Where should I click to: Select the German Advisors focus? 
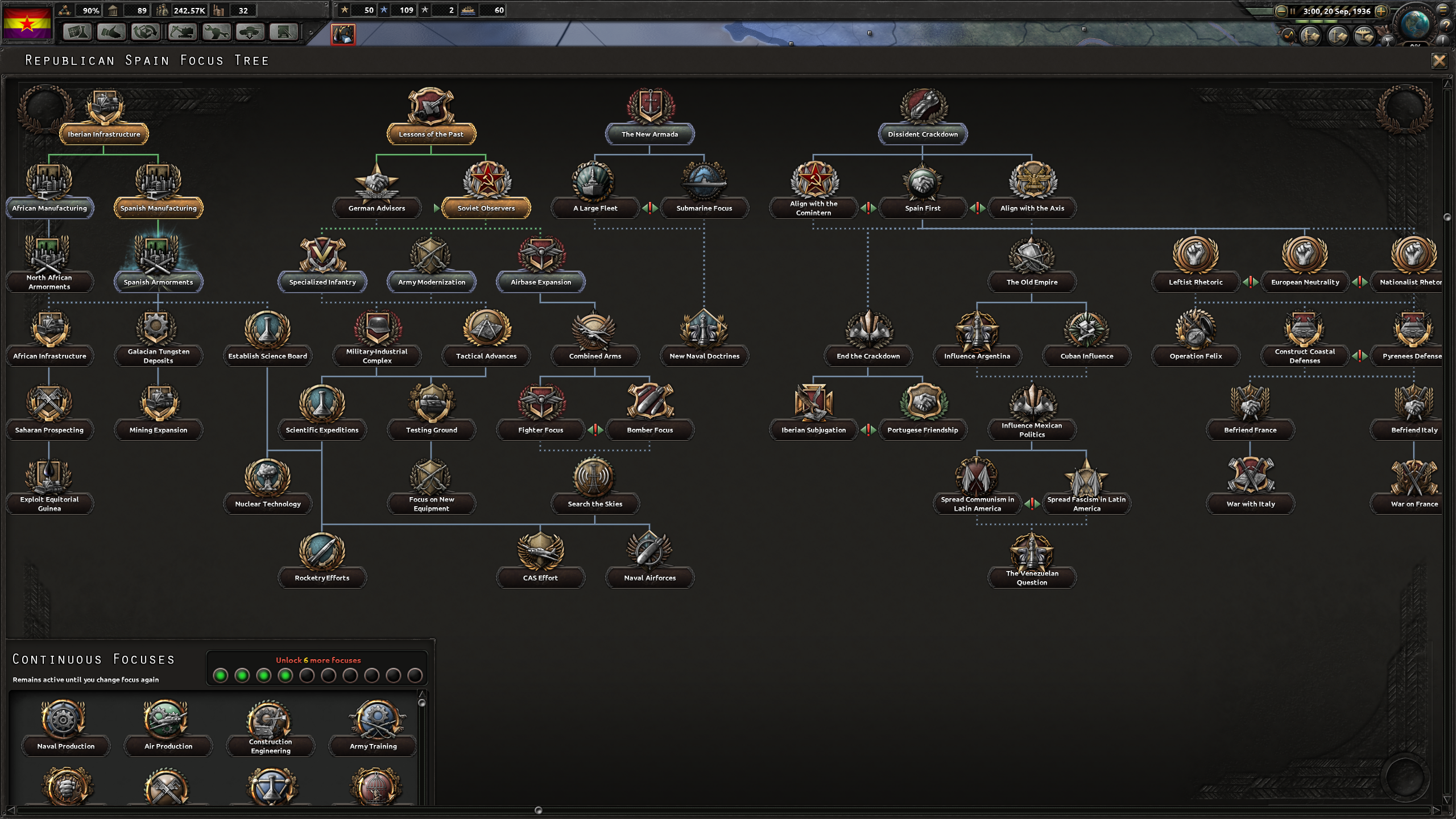tap(377, 190)
